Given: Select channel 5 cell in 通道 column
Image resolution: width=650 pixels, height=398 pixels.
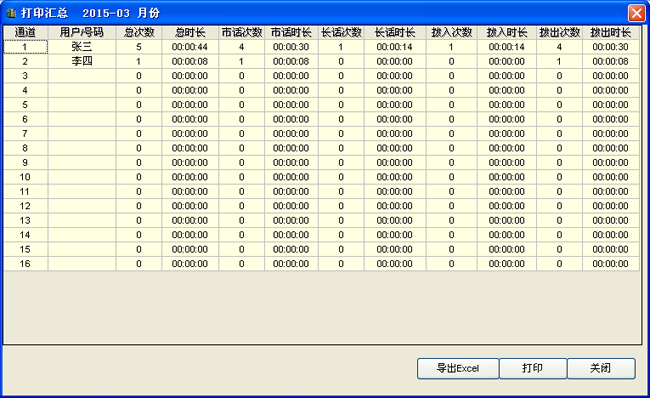Looking at the screenshot, I should pos(25,105).
